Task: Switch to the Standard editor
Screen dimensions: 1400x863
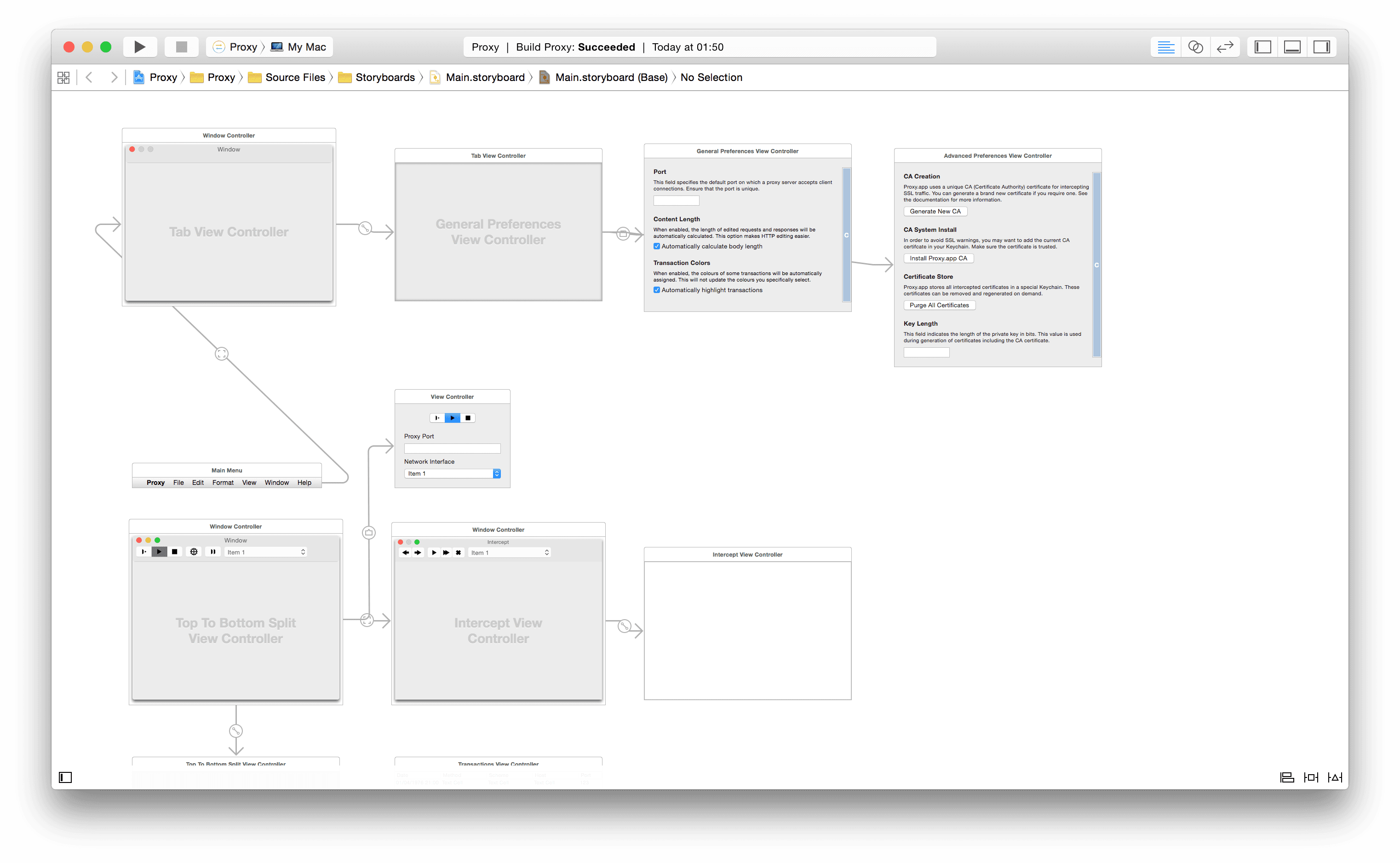Action: pos(1165,47)
